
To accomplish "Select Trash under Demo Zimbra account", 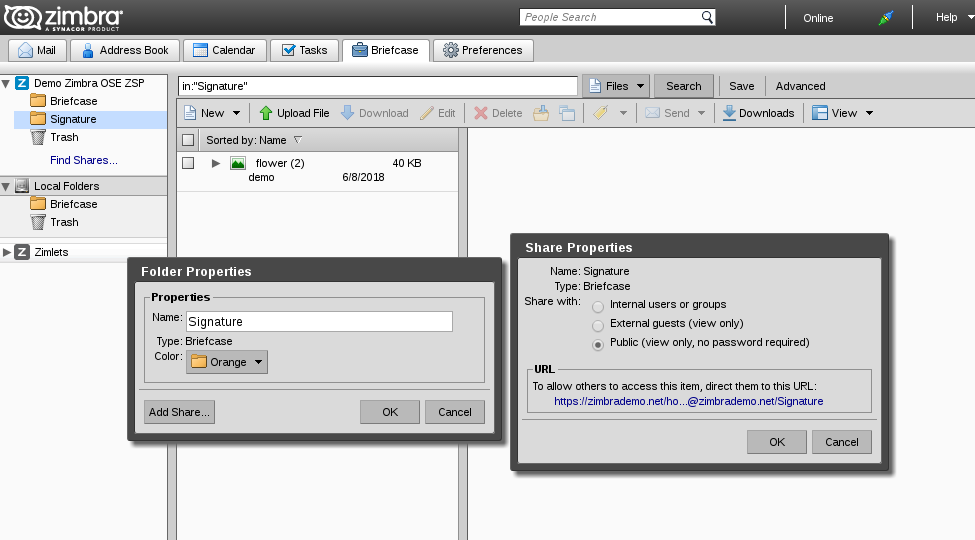I will [x=64, y=137].
